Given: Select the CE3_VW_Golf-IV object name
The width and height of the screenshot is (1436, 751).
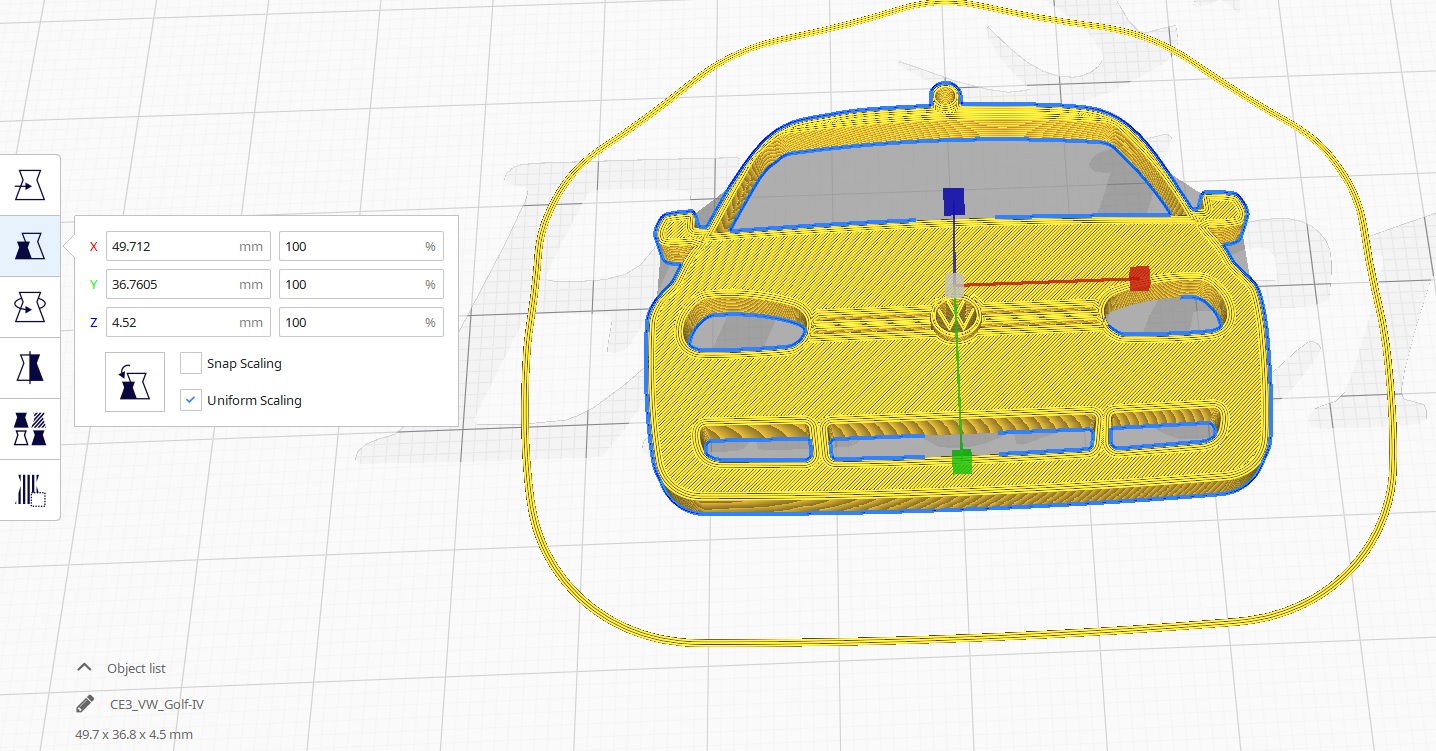Looking at the screenshot, I should pos(157,704).
